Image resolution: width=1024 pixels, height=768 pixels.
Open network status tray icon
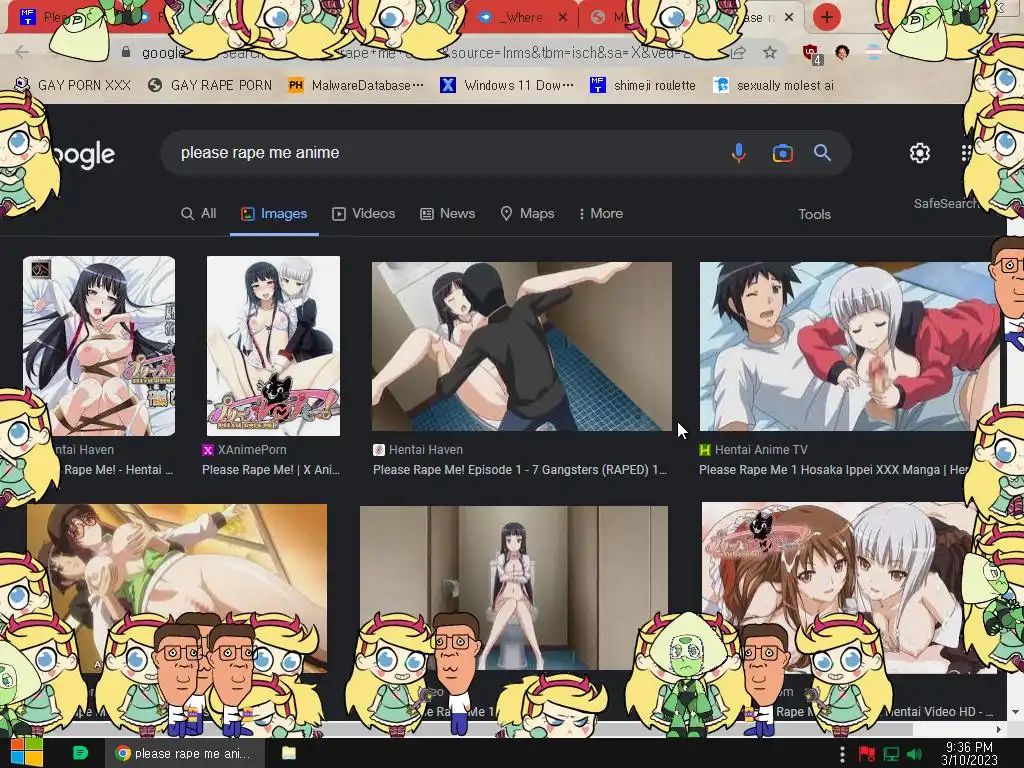point(891,754)
